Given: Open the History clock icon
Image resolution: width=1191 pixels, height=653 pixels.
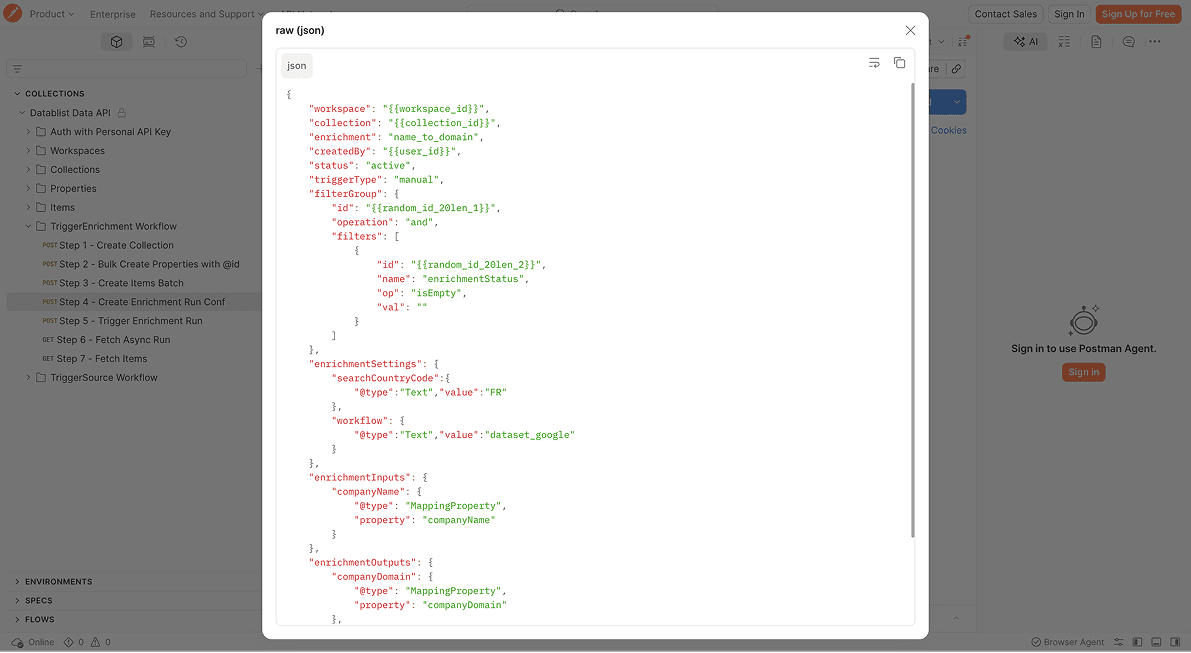Looking at the screenshot, I should (181, 42).
